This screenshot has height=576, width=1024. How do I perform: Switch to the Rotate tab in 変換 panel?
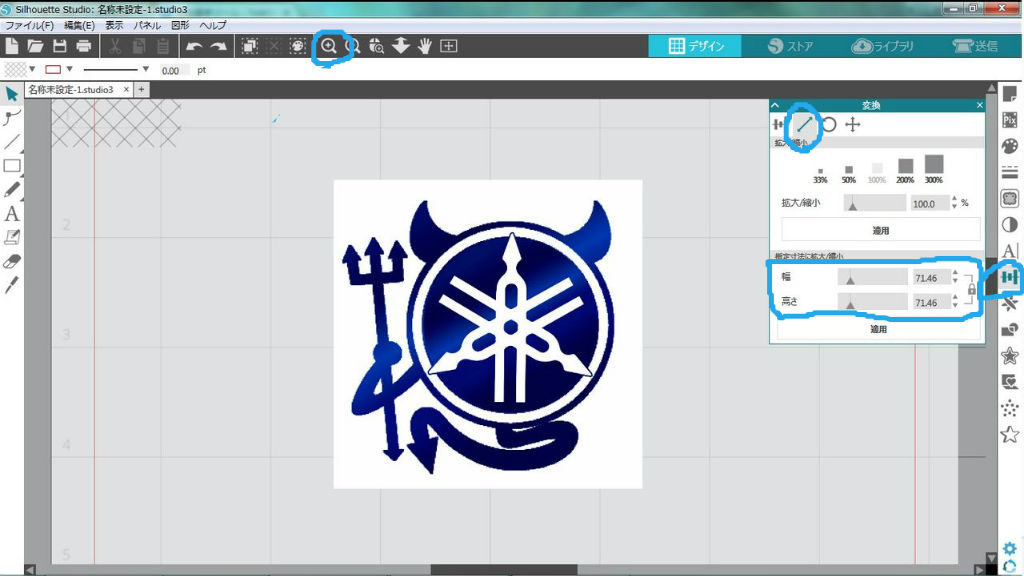pyautogui.click(x=829, y=124)
